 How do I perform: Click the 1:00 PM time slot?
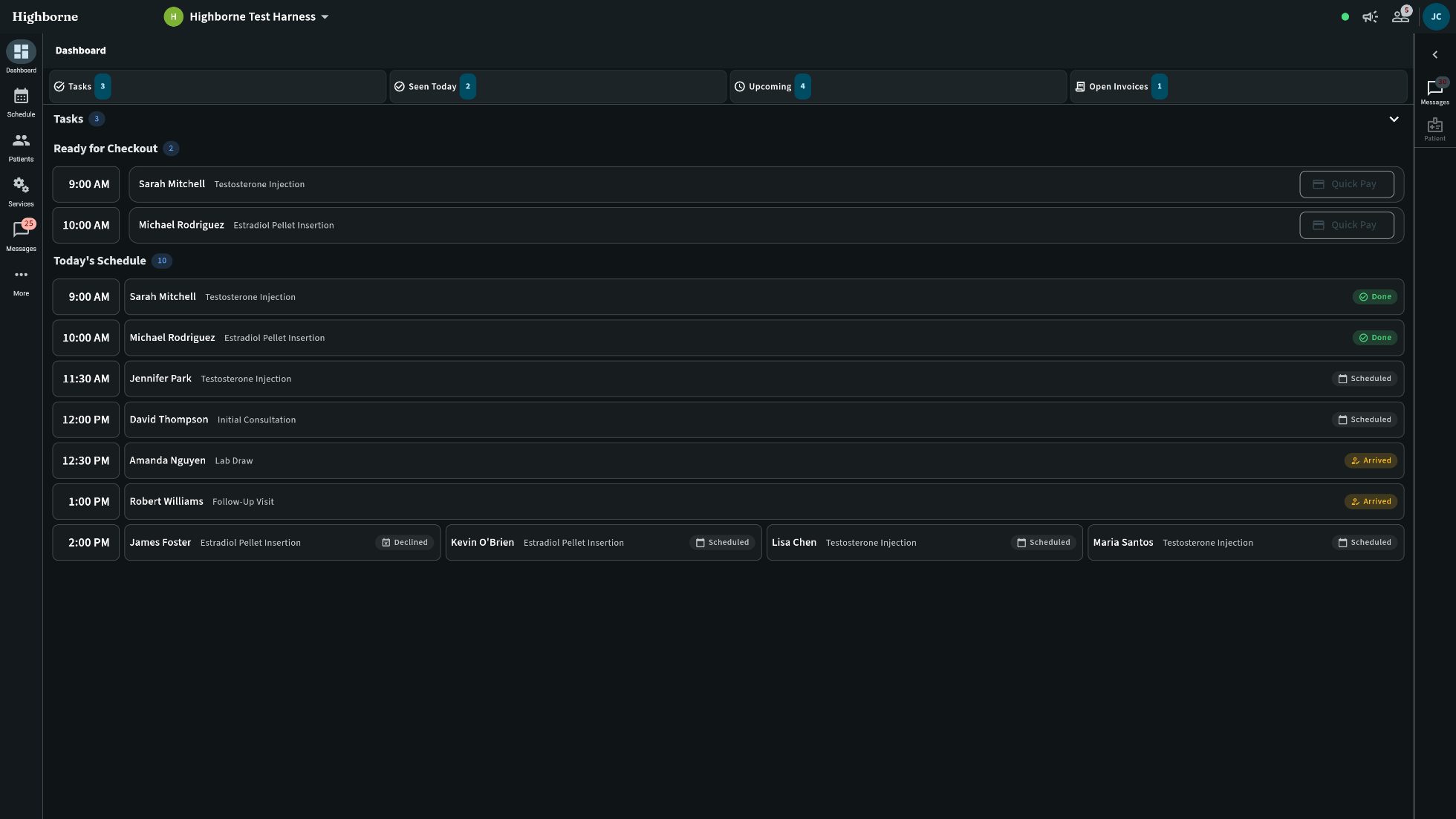(86, 501)
